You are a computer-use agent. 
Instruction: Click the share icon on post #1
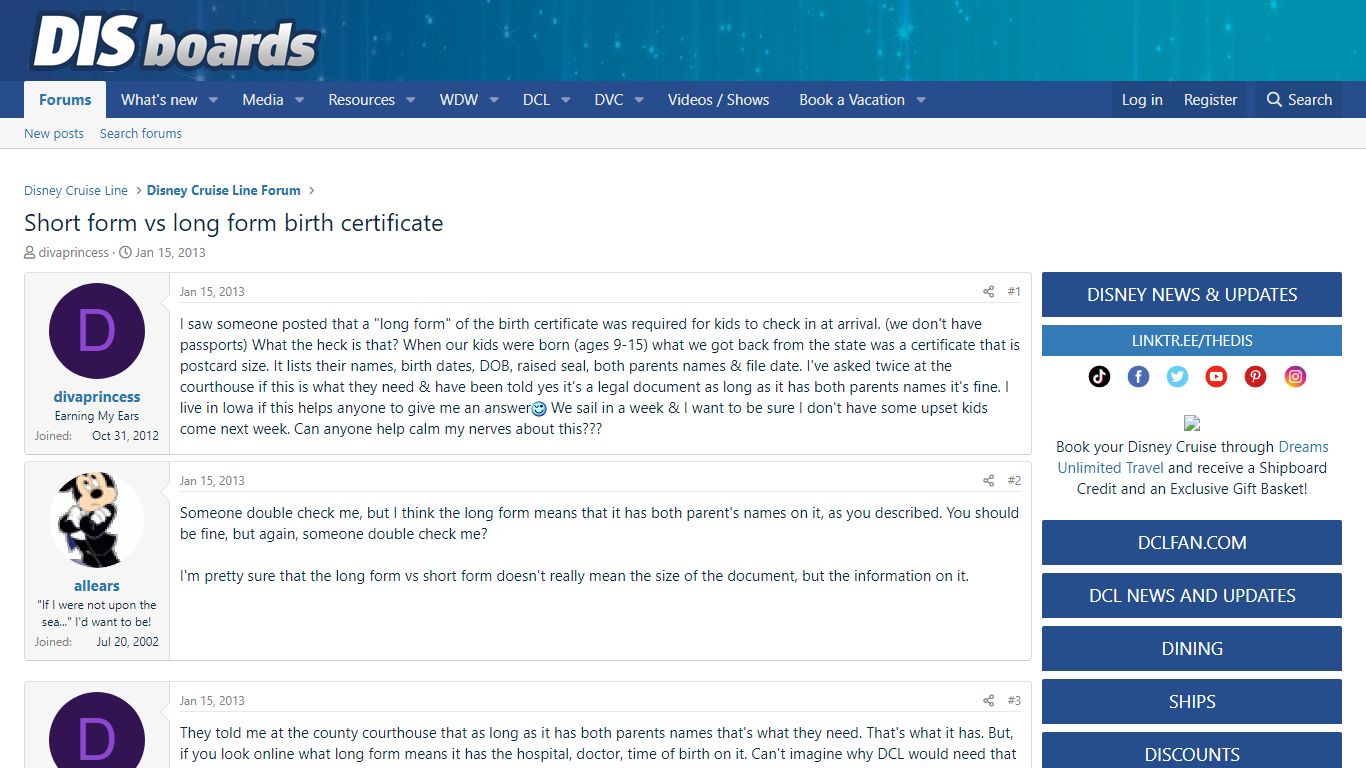coord(988,292)
